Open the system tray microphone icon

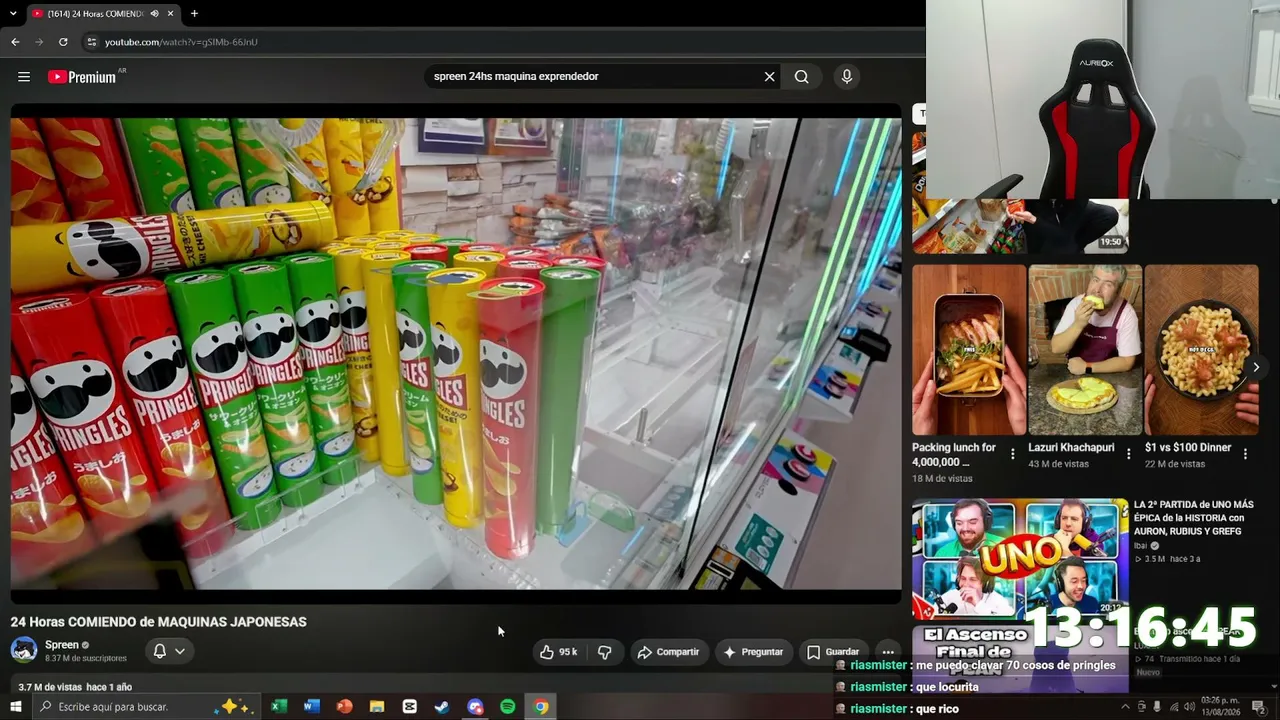[x=1157, y=707]
